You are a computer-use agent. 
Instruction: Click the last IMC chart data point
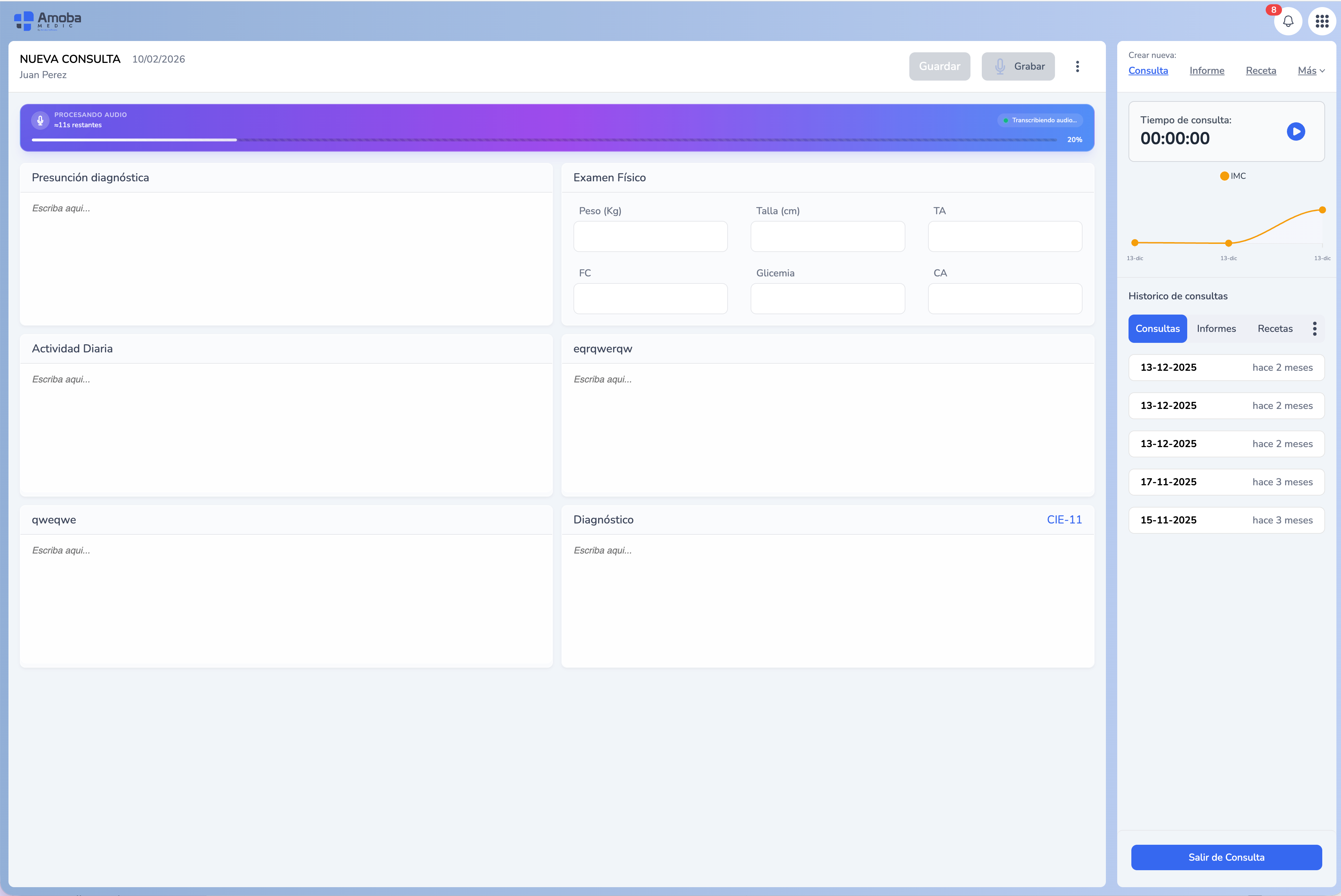(x=1322, y=210)
